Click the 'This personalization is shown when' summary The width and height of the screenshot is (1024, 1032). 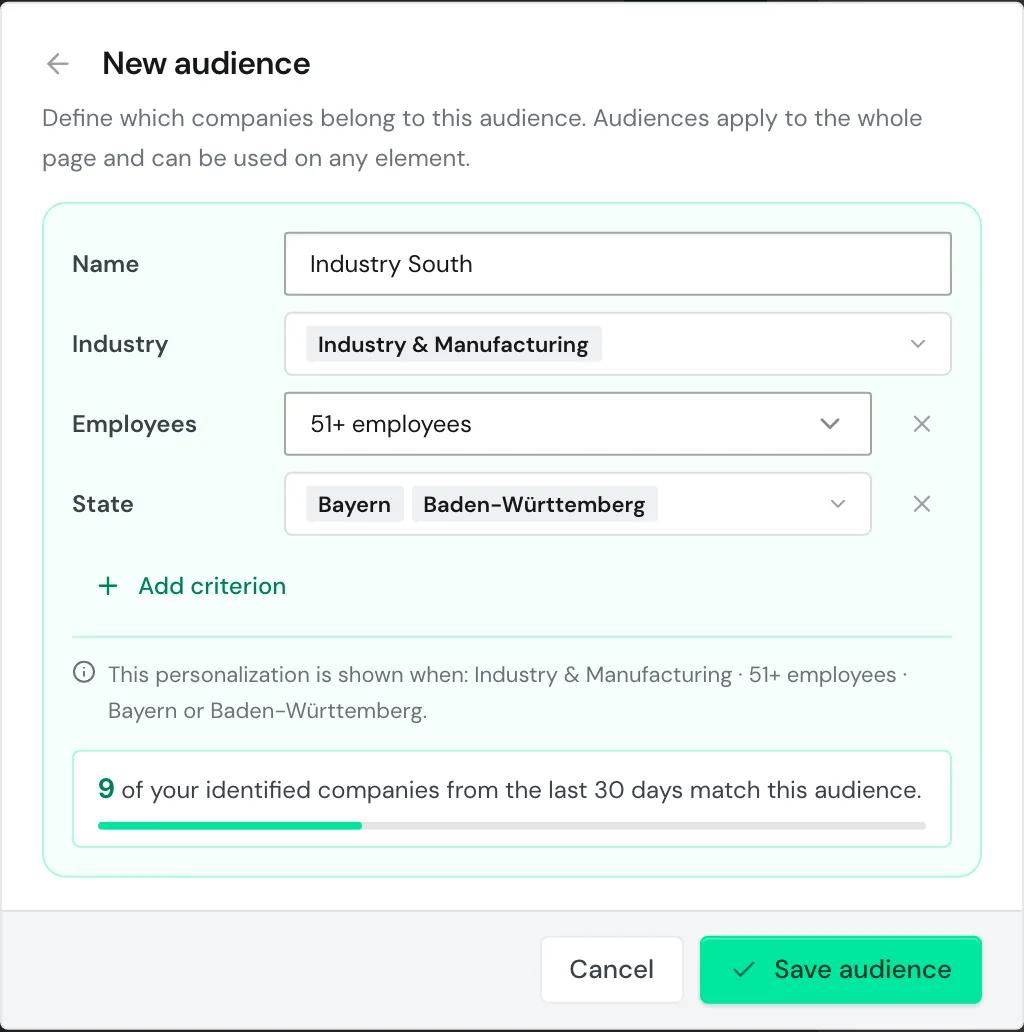coord(507,692)
